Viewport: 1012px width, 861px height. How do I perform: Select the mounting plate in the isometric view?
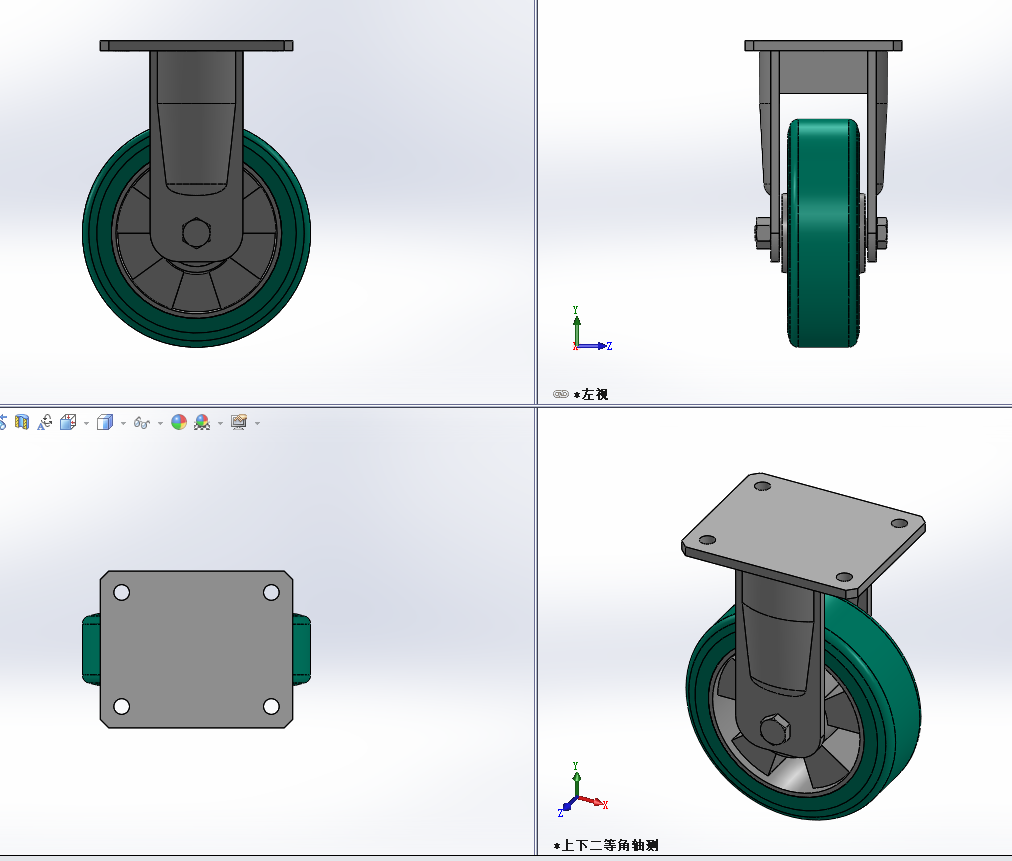point(804,532)
